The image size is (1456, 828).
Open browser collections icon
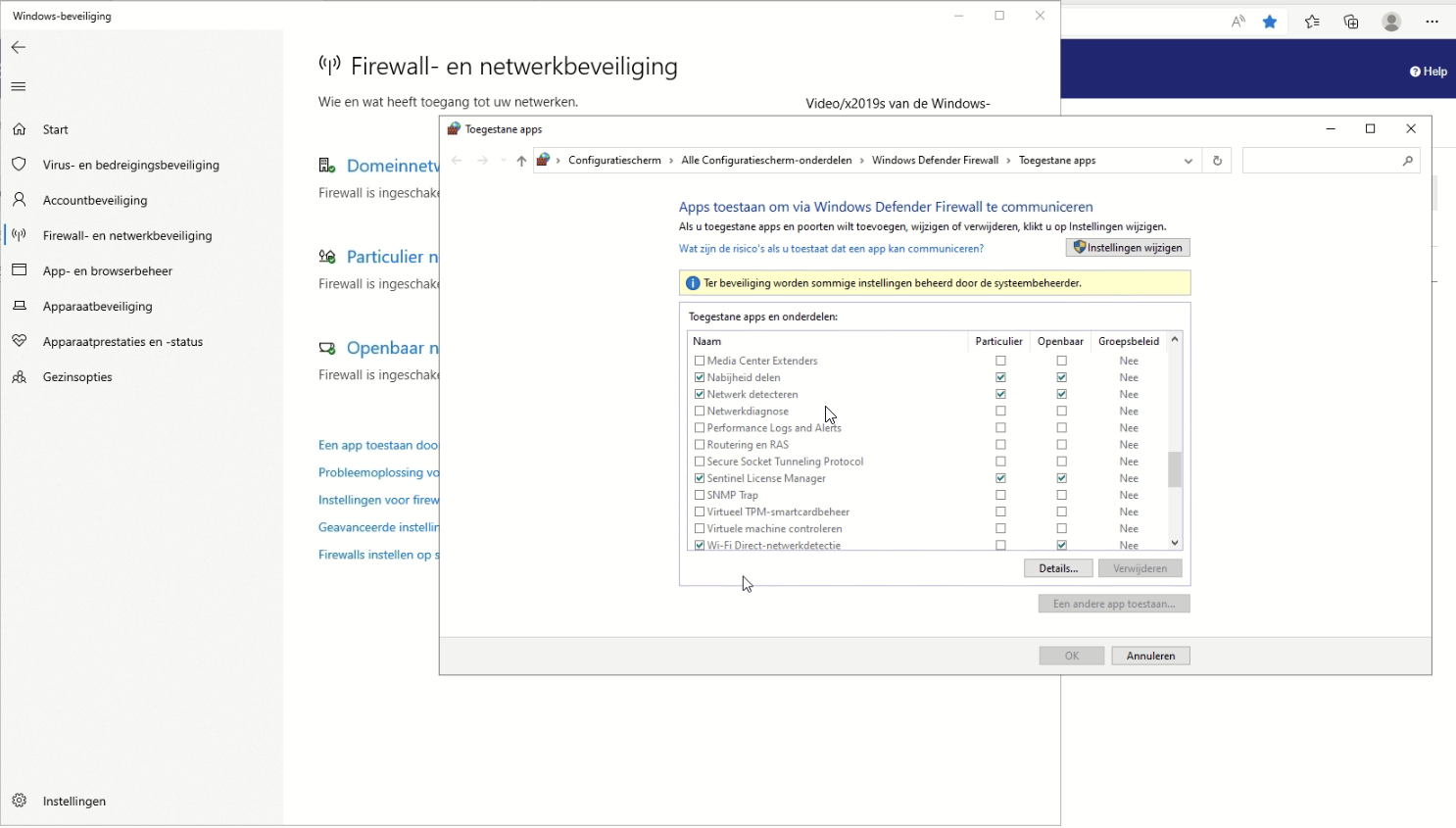coord(1351,22)
